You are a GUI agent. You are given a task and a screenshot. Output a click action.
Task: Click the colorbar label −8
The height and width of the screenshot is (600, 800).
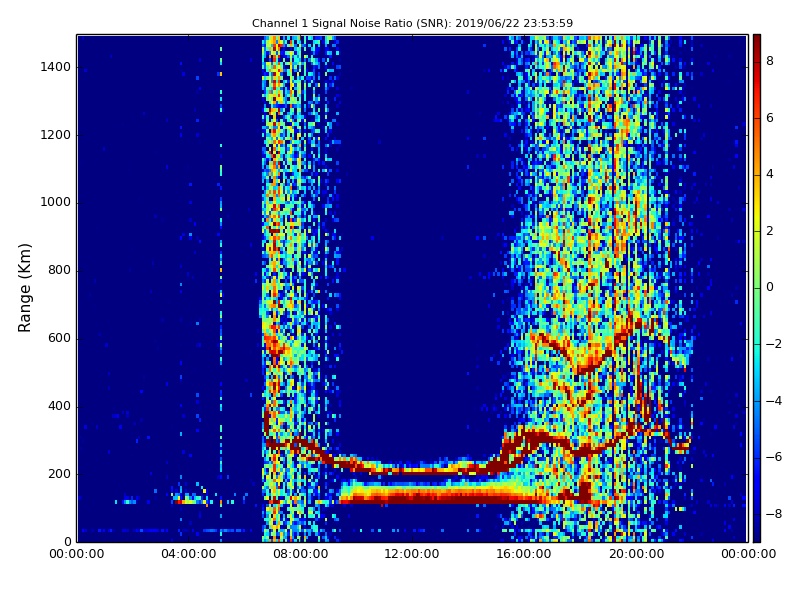point(774,514)
